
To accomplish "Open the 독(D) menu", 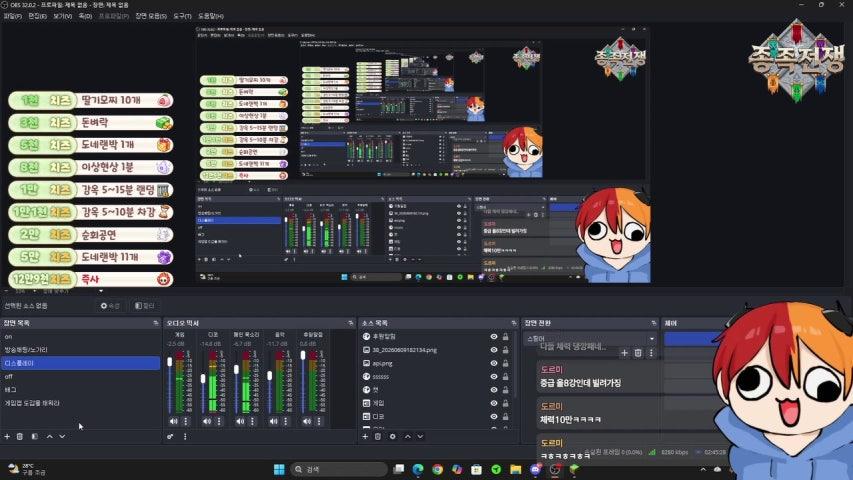I will tap(85, 16).
